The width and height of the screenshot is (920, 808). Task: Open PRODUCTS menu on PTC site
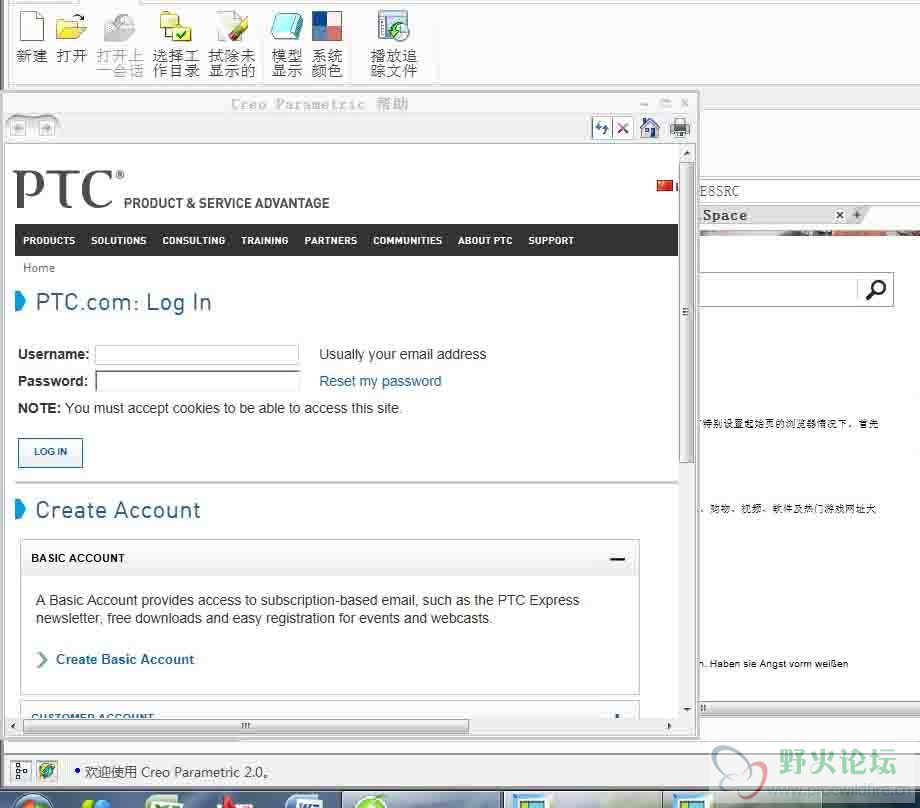pos(49,241)
